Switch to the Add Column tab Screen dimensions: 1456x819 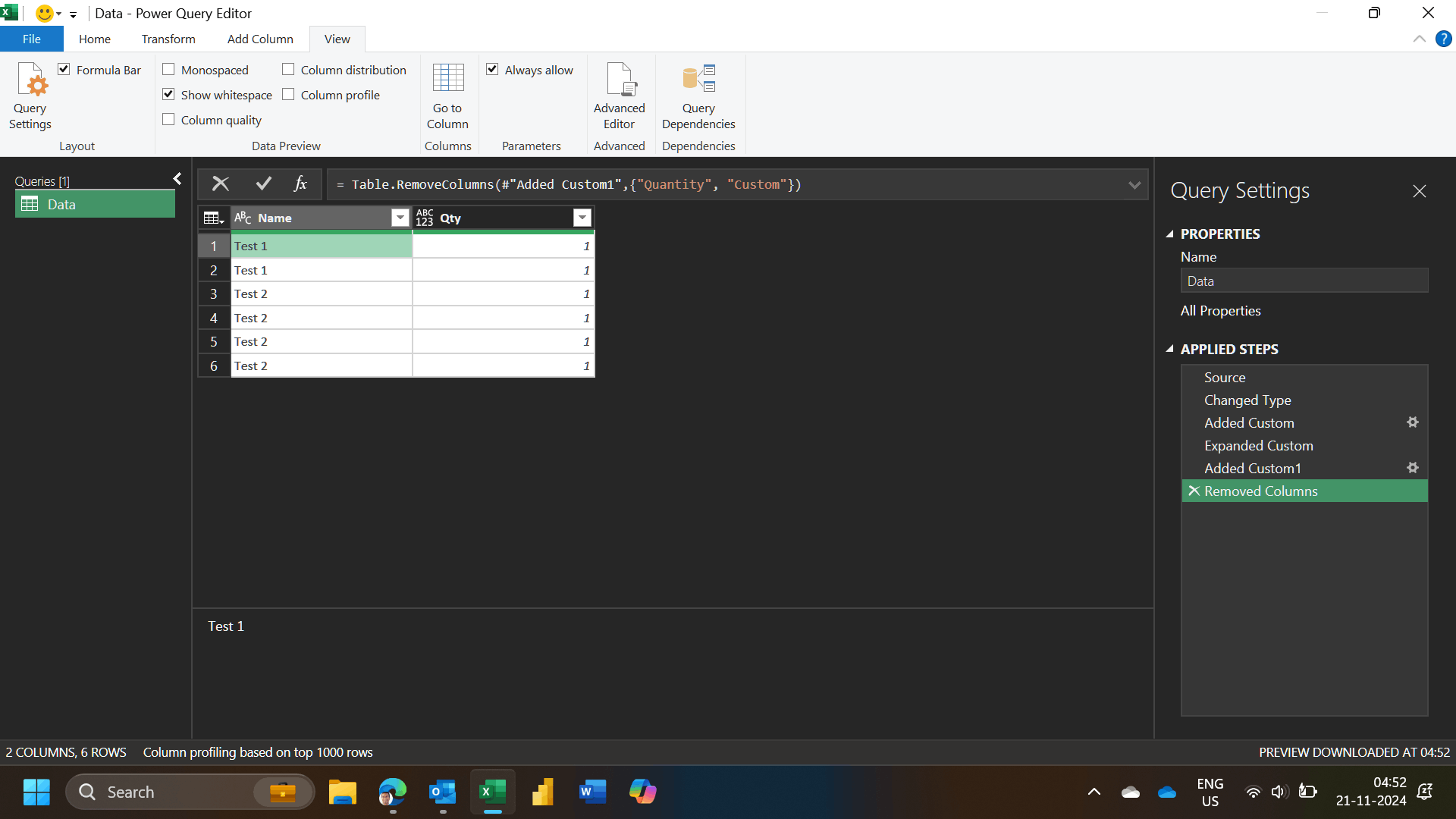[260, 39]
